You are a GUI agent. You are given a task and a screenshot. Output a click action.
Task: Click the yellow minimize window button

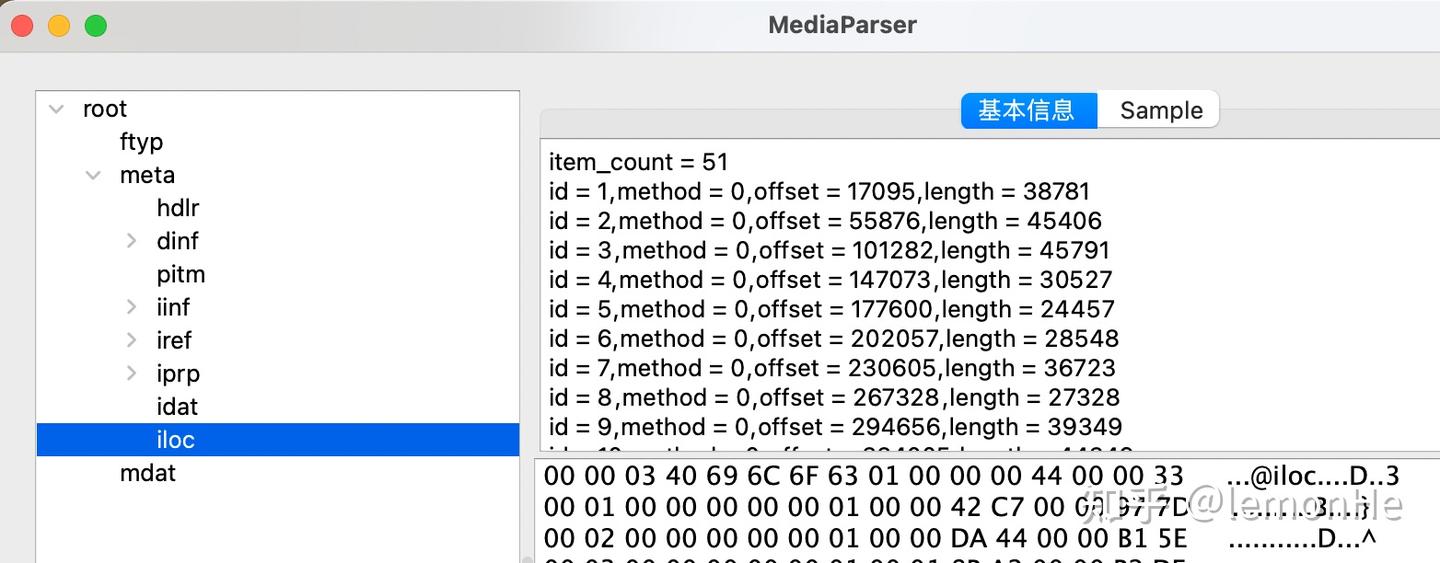pos(59,26)
